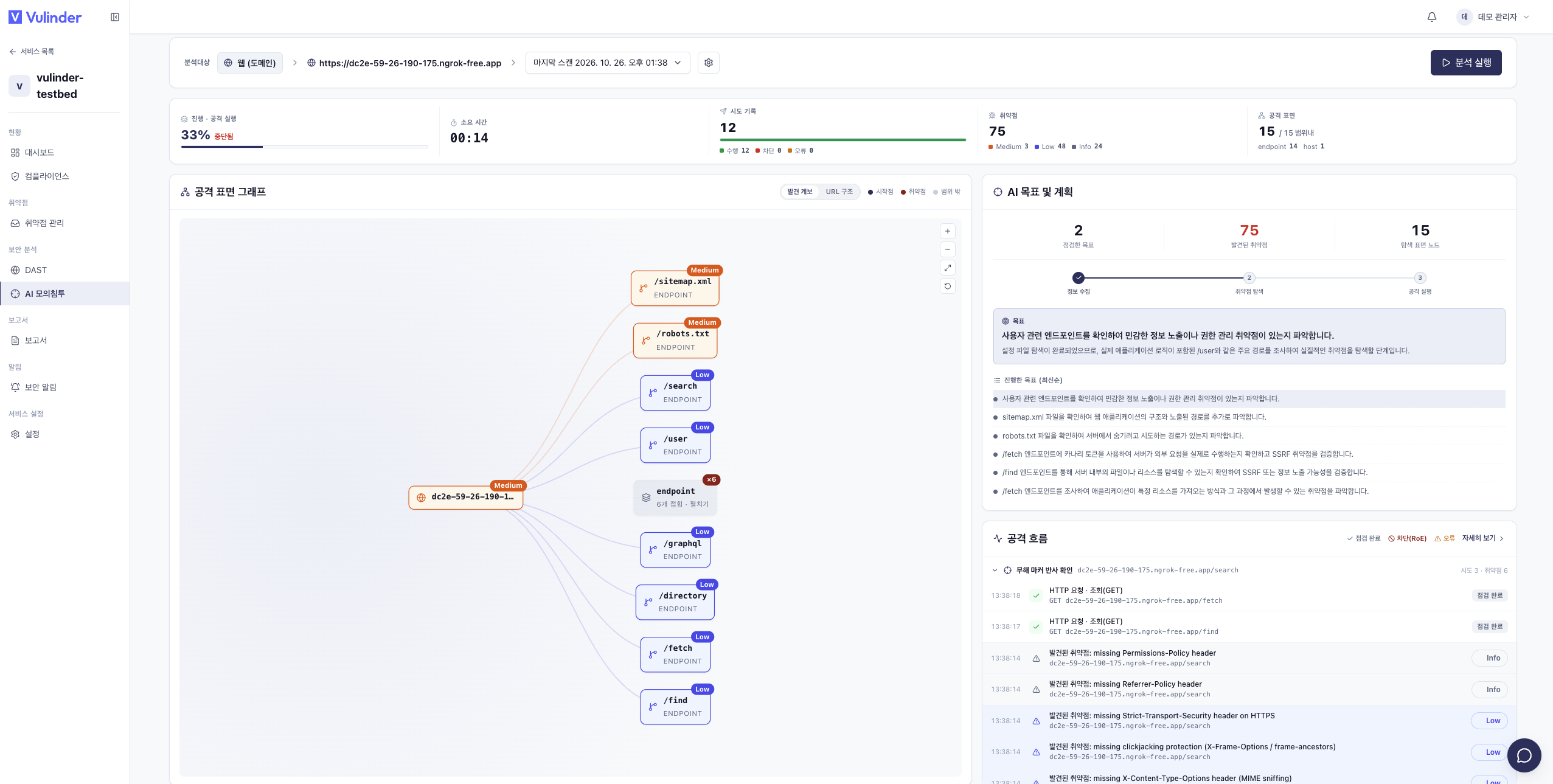Toggle the 범위 밖 legend filter
This screenshot has width=1553, height=784.
pyautogui.click(x=947, y=192)
